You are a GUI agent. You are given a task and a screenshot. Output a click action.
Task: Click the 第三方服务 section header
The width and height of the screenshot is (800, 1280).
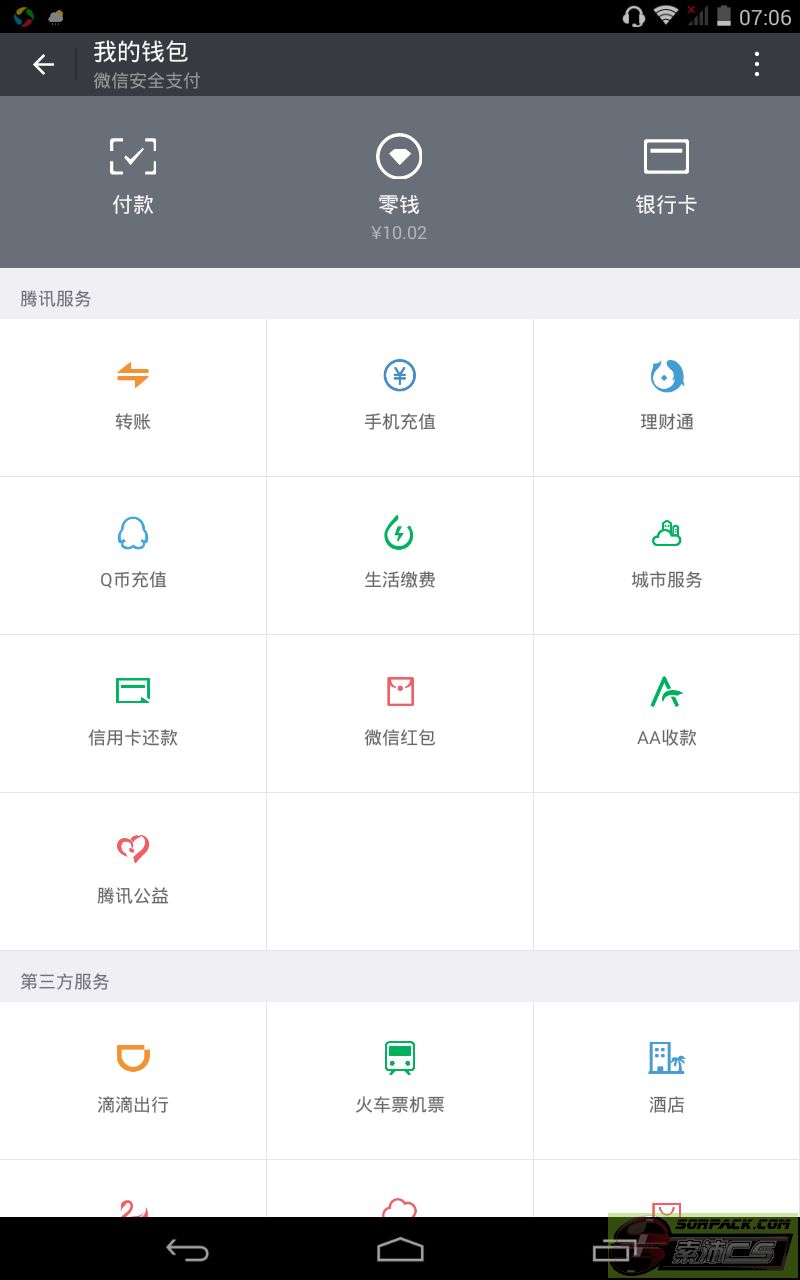[65, 982]
